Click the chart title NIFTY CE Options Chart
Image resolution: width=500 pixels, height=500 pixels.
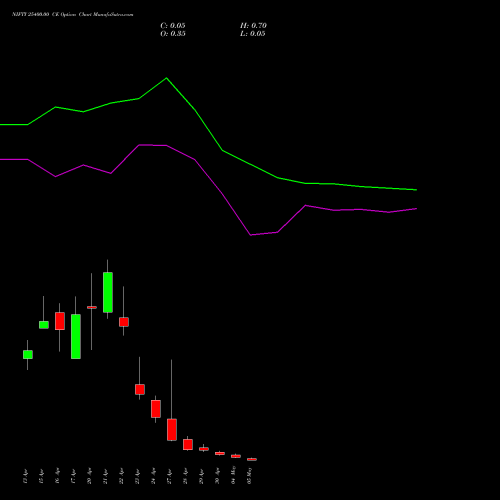72,15
